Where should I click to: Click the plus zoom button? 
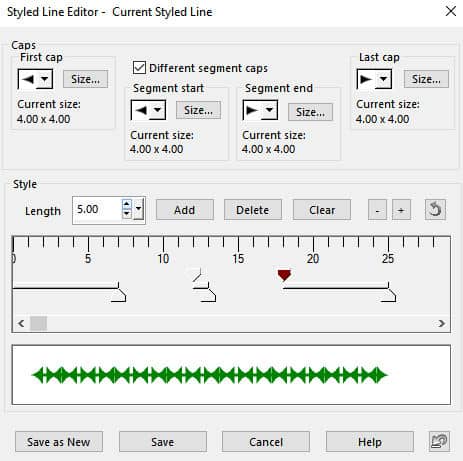401,210
